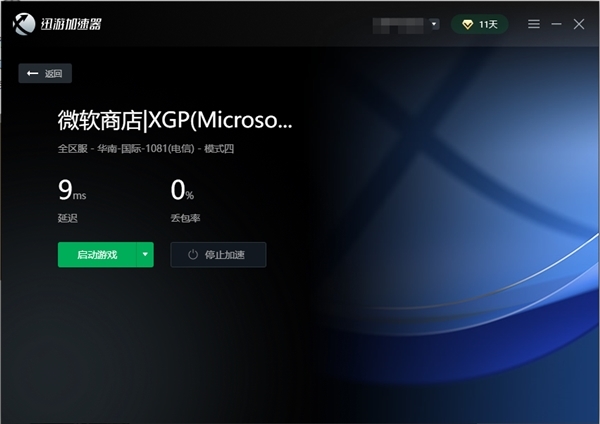Close the 迅游加速器 window
The height and width of the screenshot is (424, 600).
coord(579,24)
